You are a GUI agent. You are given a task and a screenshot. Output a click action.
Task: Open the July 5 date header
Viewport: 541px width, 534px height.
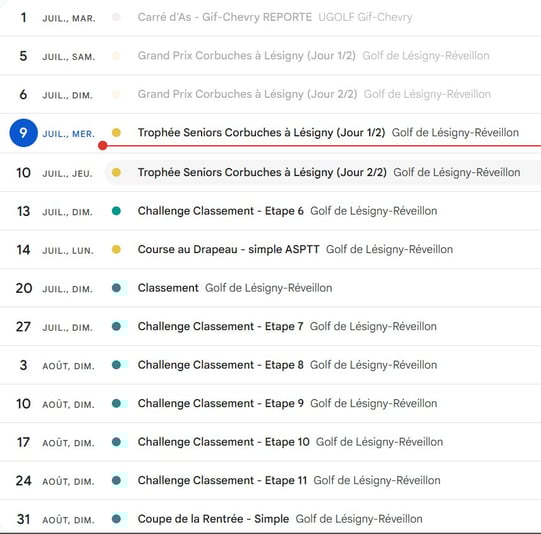[23, 56]
